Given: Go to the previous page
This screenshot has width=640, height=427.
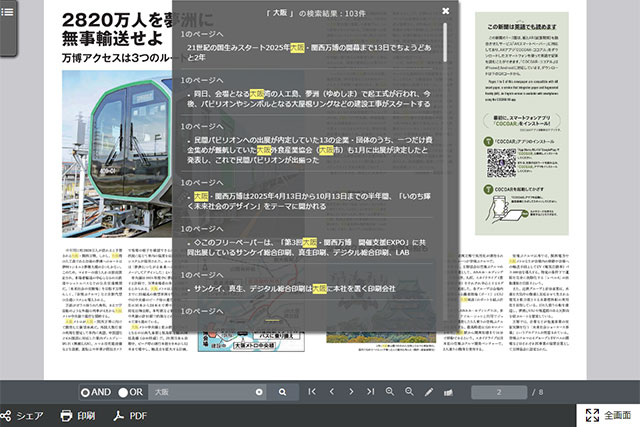Looking at the screenshot, I should click(x=332, y=391).
